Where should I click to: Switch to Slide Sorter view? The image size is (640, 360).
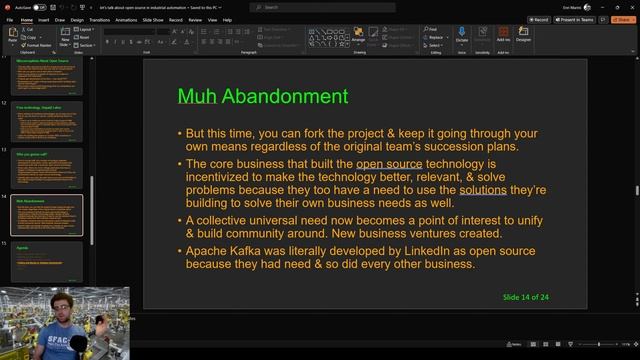click(545, 344)
